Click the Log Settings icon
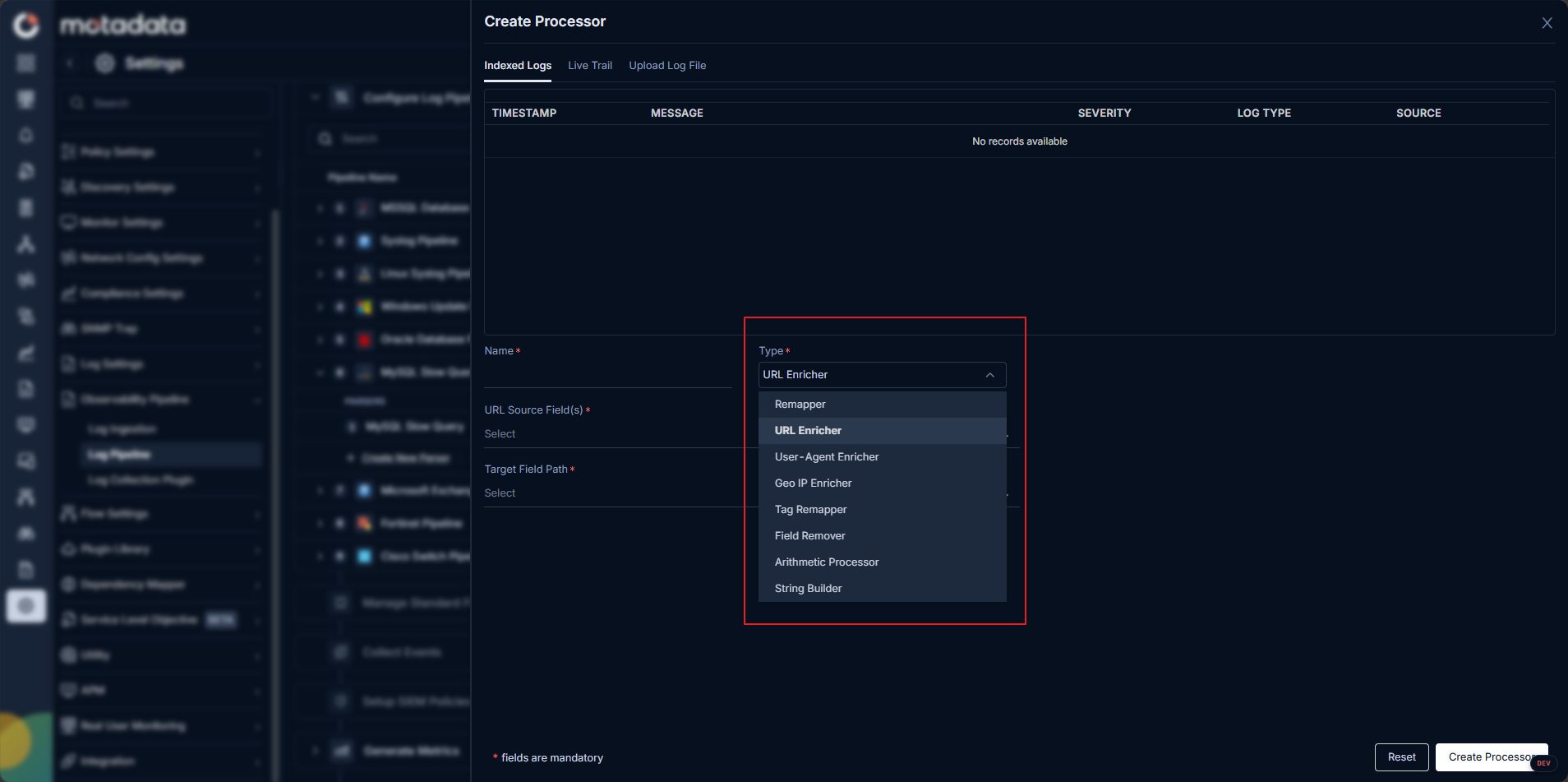The width and height of the screenshot is (1568, 782). (x=69, y=363)
